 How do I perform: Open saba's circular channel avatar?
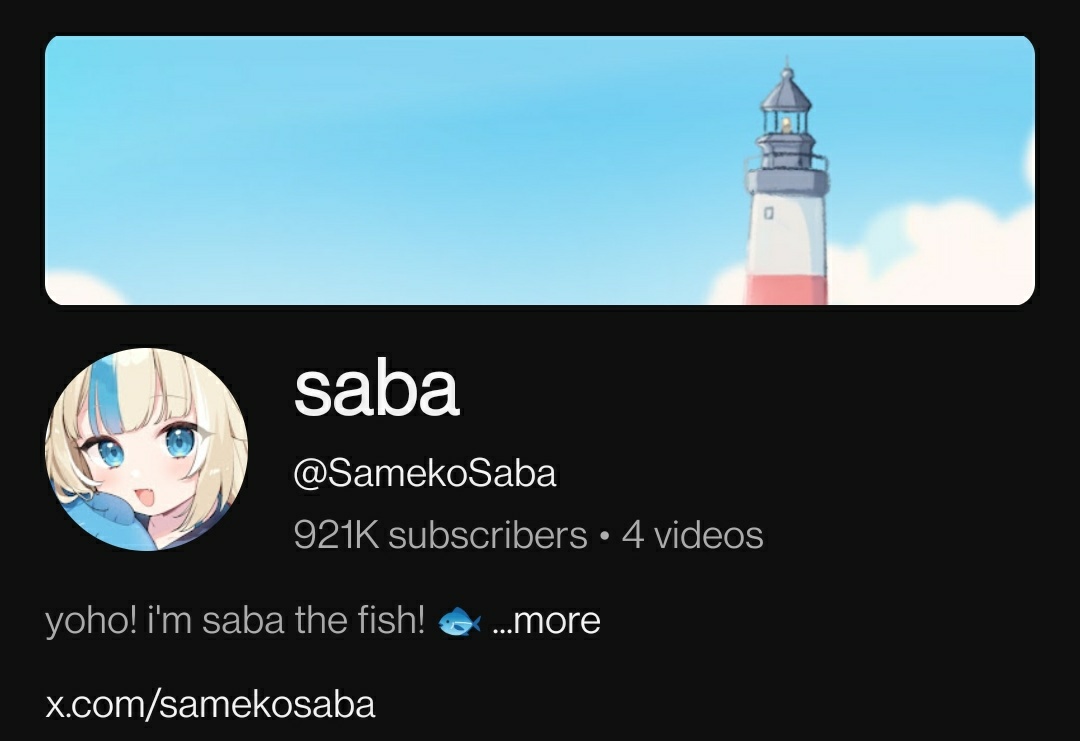(147, 449)
